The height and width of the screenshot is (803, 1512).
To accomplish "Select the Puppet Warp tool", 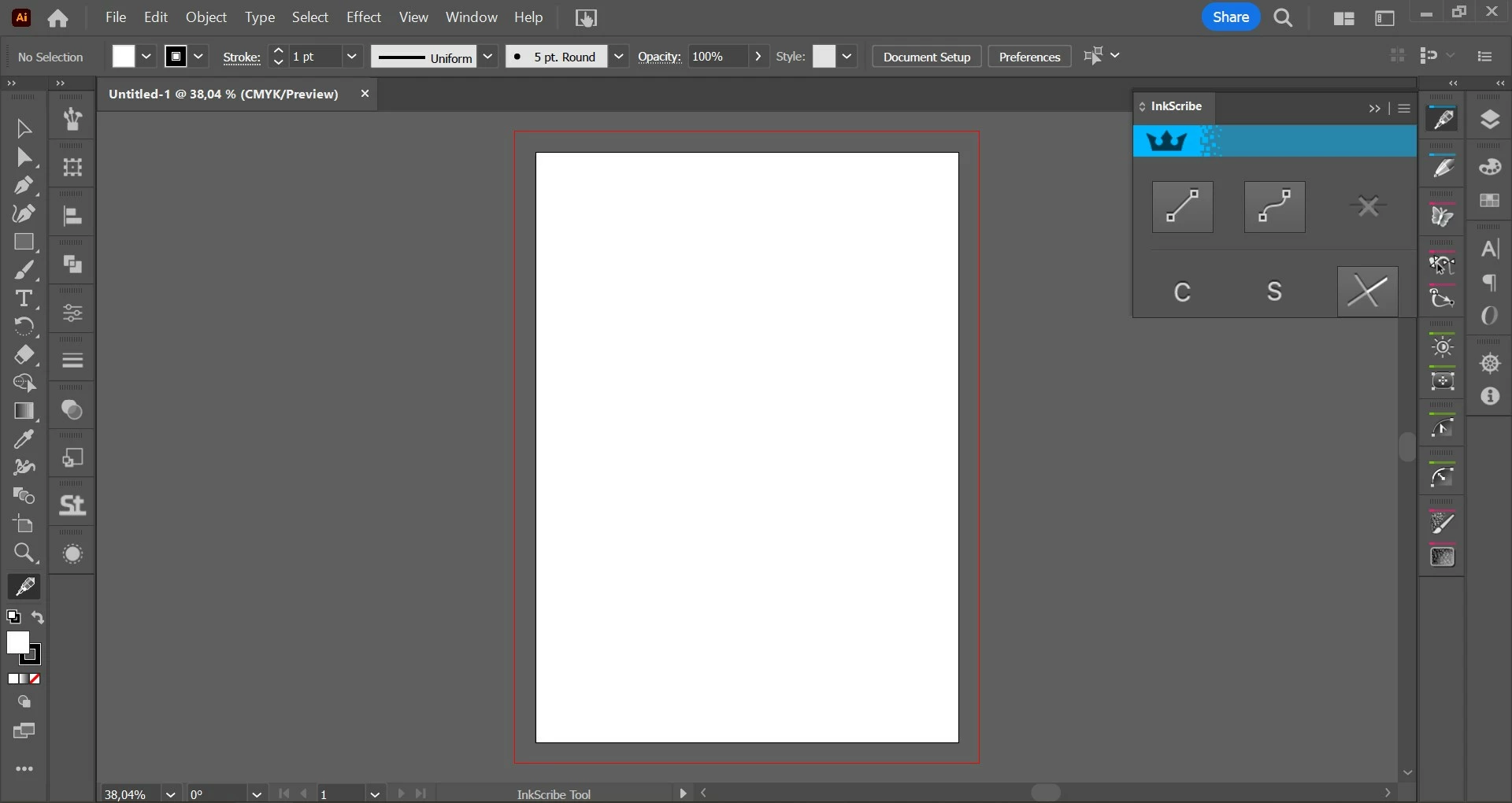I will point(24,468).
